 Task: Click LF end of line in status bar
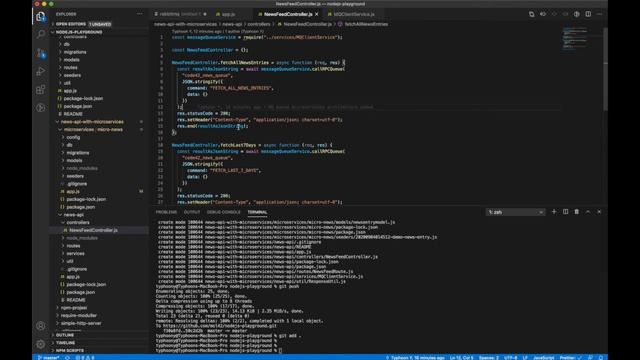525,357
